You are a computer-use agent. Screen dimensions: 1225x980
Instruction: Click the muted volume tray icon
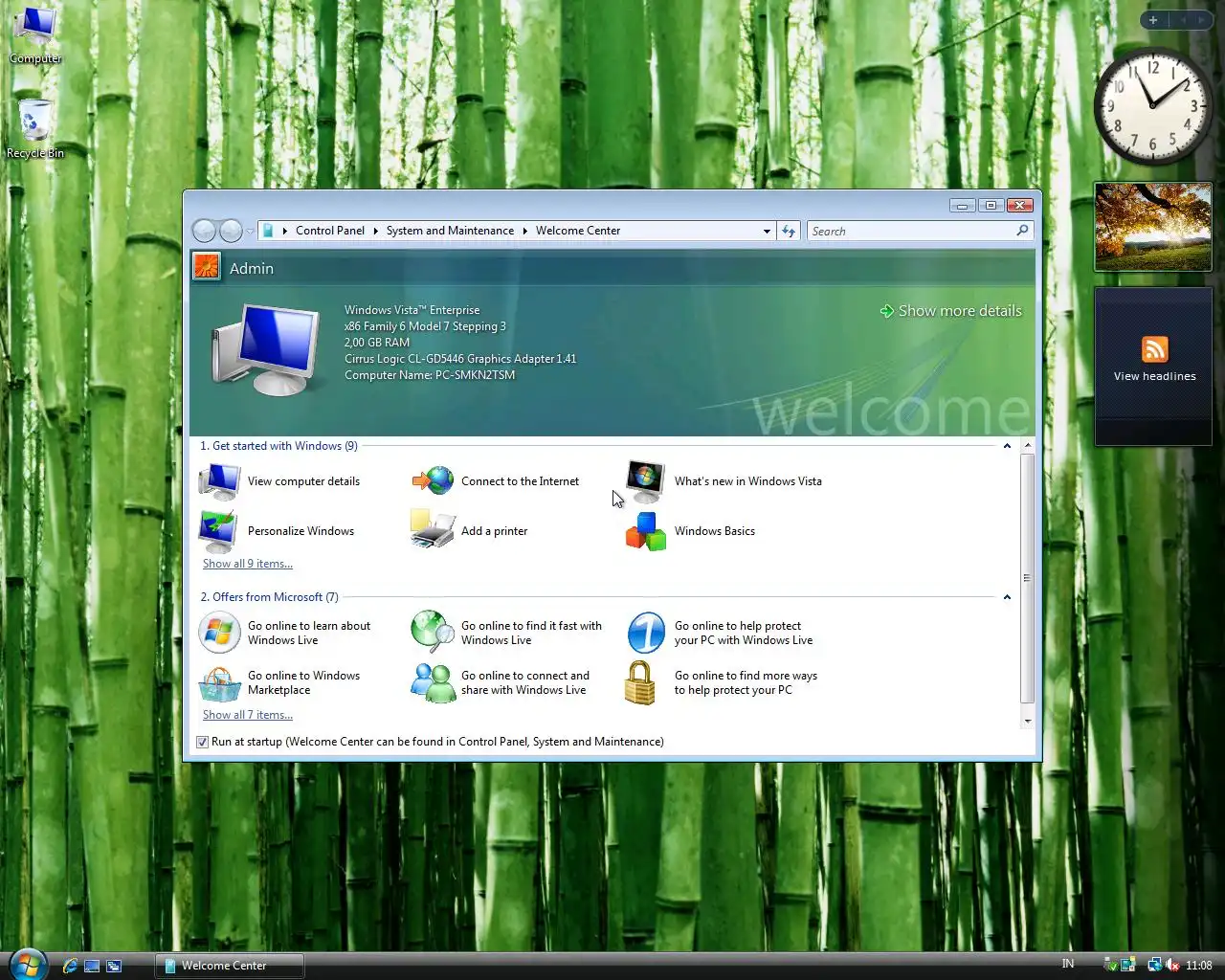click(x=1171, y=965)
